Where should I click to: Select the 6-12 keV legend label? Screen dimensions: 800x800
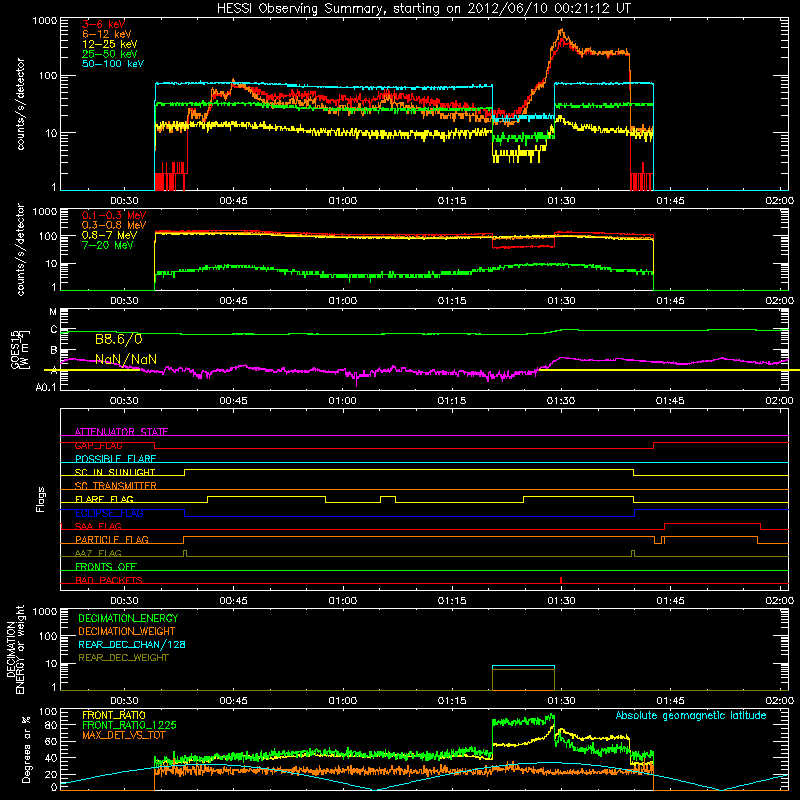[107, 34]
